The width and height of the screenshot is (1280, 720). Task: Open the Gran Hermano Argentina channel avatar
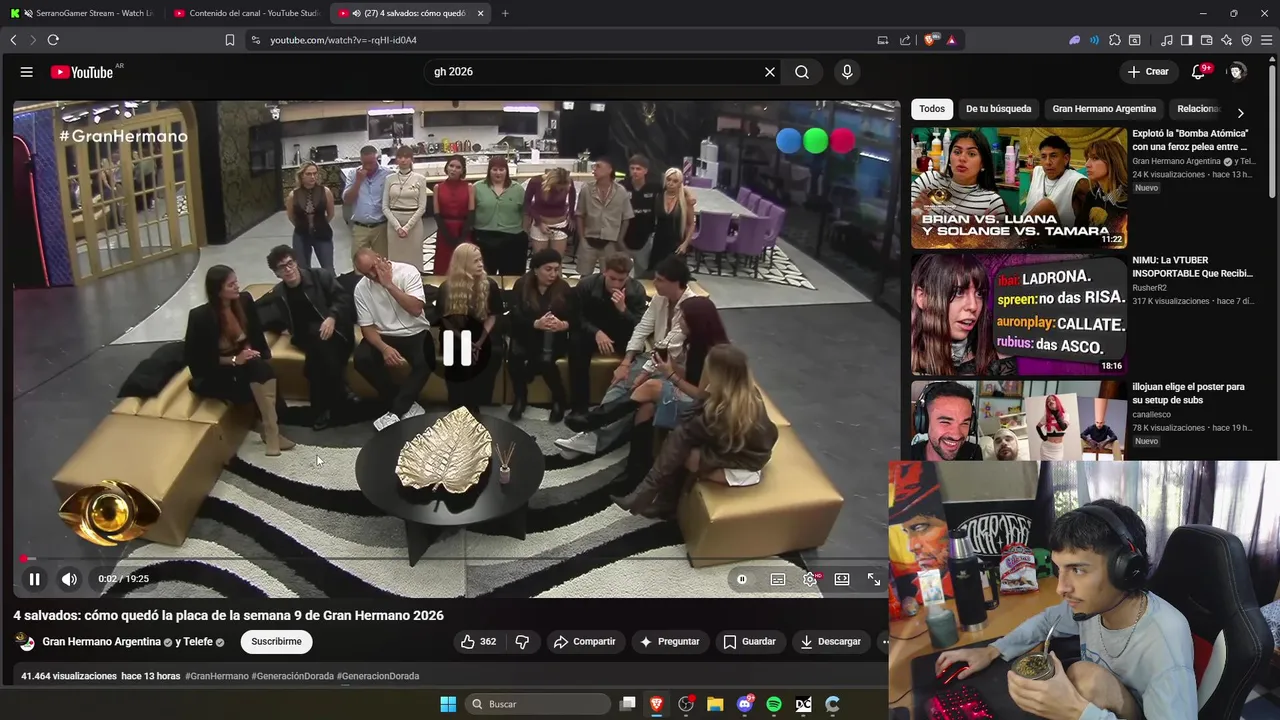coord(27,642)
